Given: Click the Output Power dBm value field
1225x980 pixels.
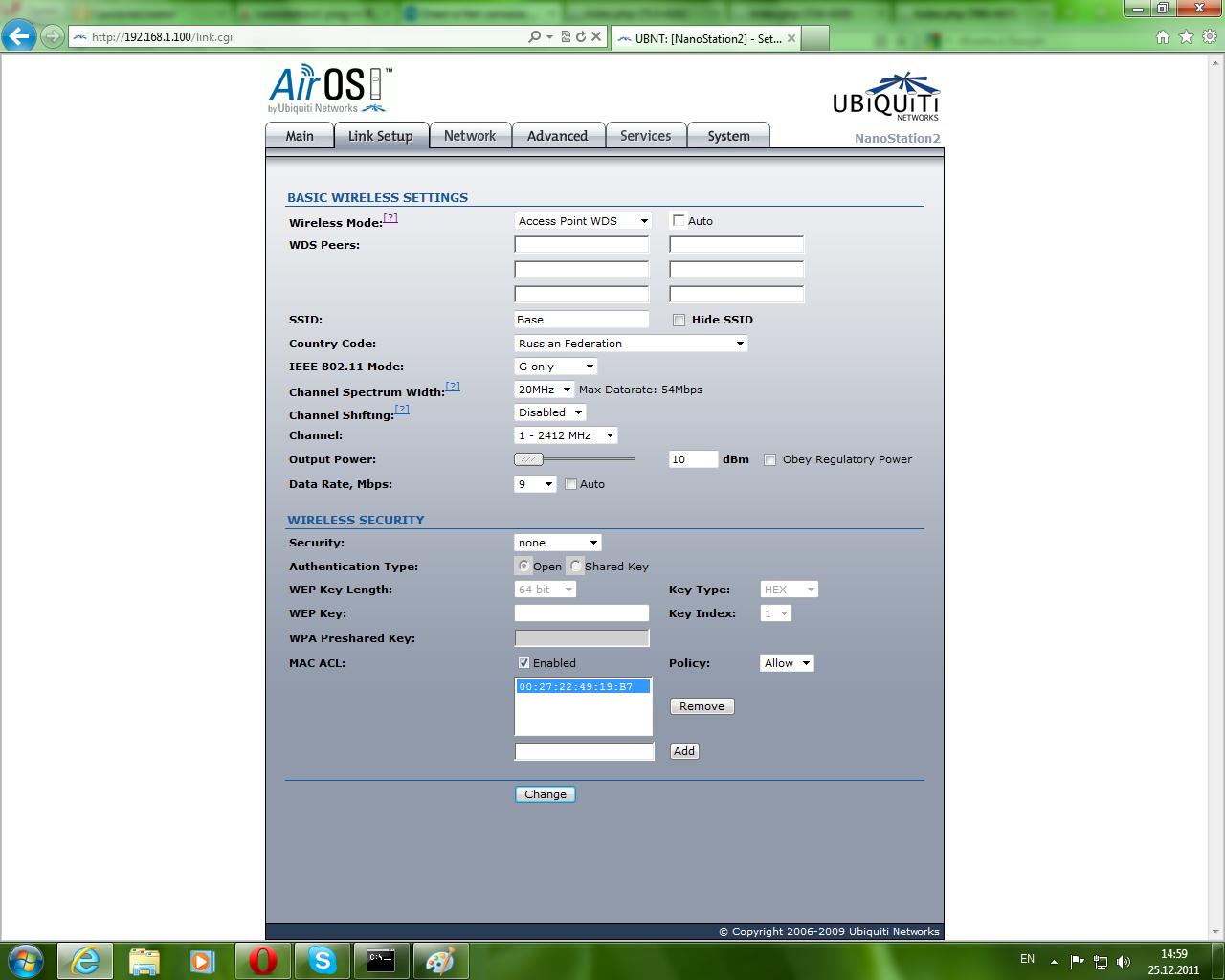Looking at the screenshot, I should point(694,459).
